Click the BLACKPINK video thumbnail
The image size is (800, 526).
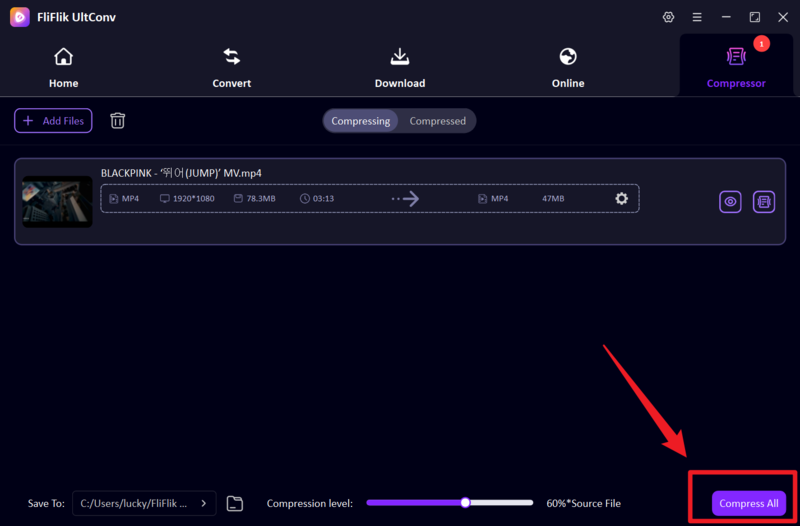pyautogui.click(x=57, y=202)
